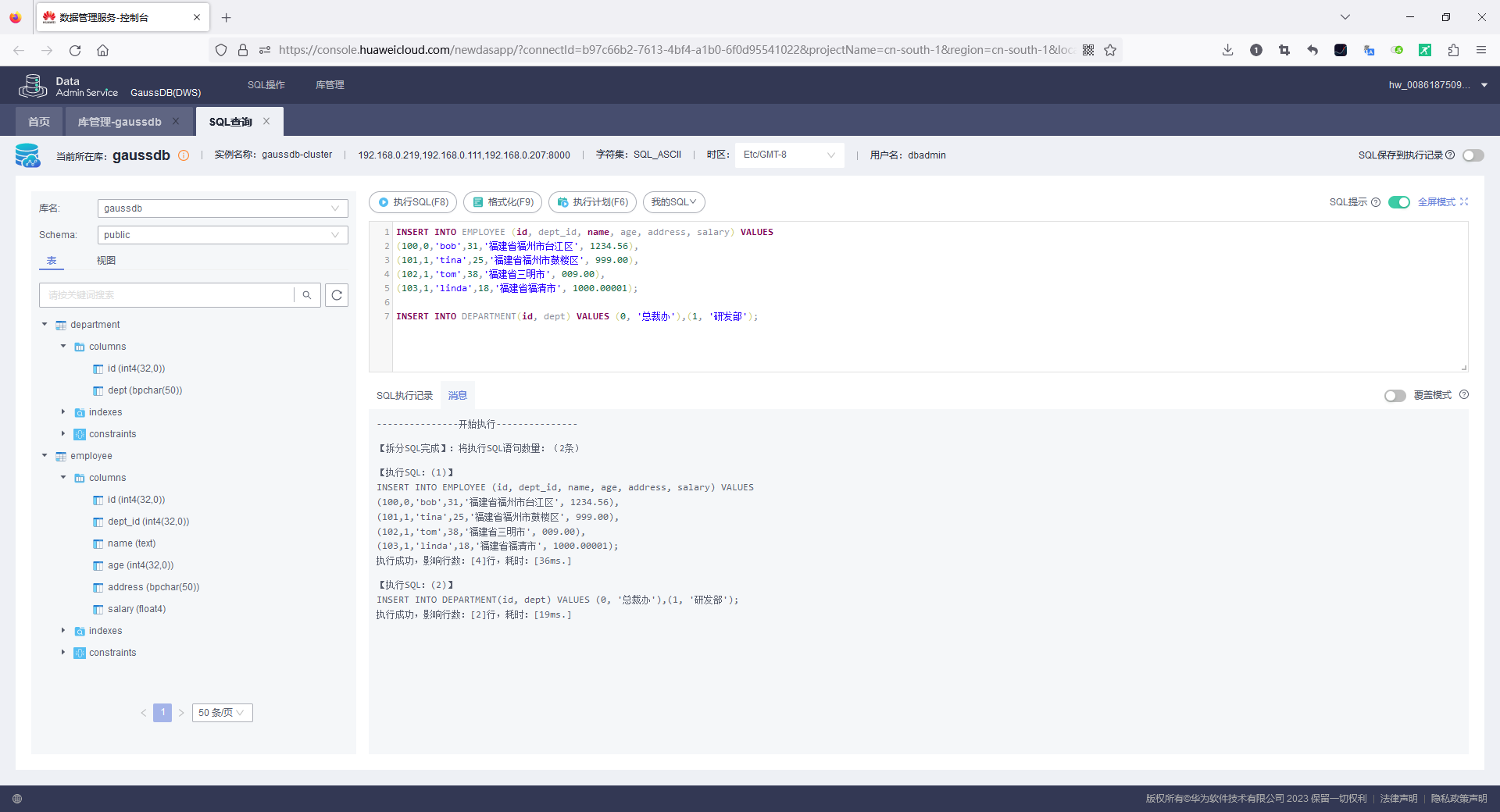The width and height of the screenshot is (1500, 812).
Task: Click the SQL提示 help question icon
Action: [1376, 202]
